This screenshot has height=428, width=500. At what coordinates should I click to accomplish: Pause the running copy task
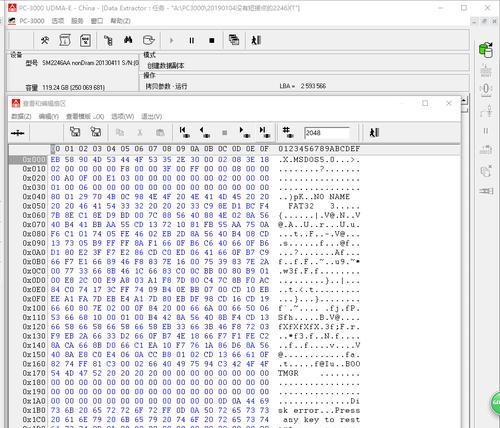(x=192, y=41)
